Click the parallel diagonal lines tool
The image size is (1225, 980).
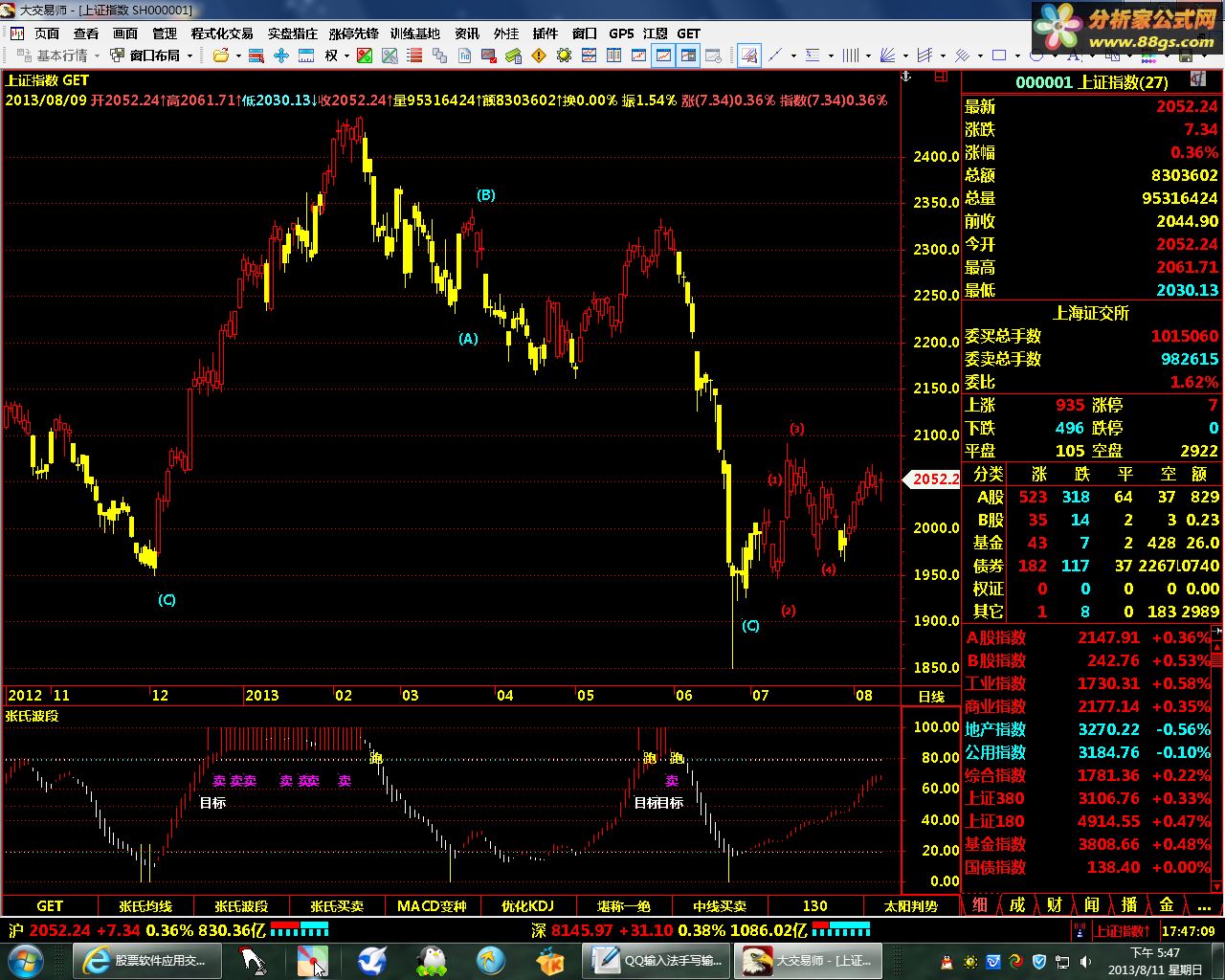click(x=961, y=56)
